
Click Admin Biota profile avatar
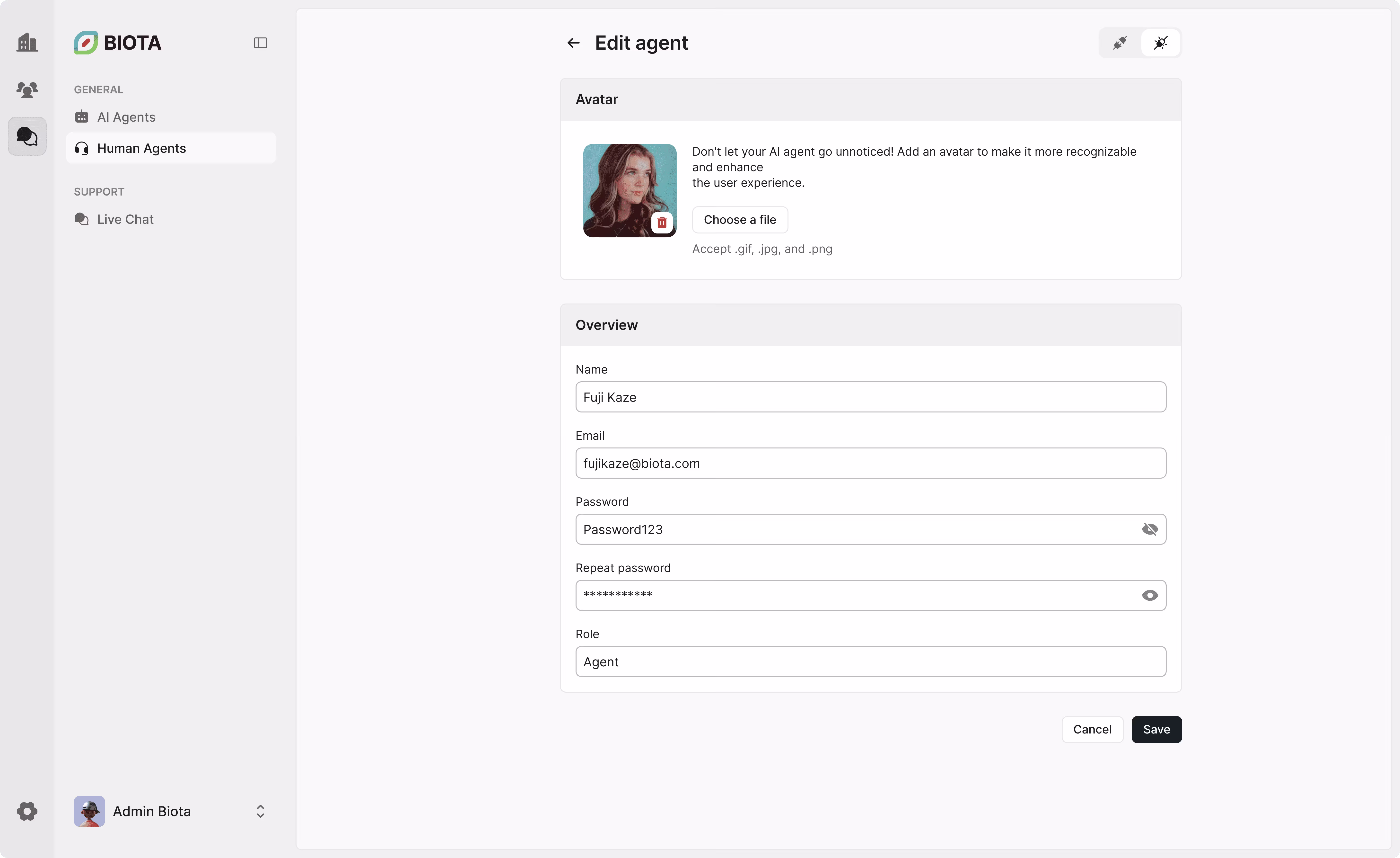coord(89,811)
